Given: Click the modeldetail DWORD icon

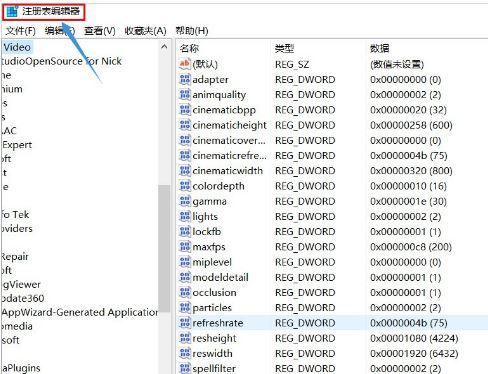Looking at the screenshot, I should 185,277.
